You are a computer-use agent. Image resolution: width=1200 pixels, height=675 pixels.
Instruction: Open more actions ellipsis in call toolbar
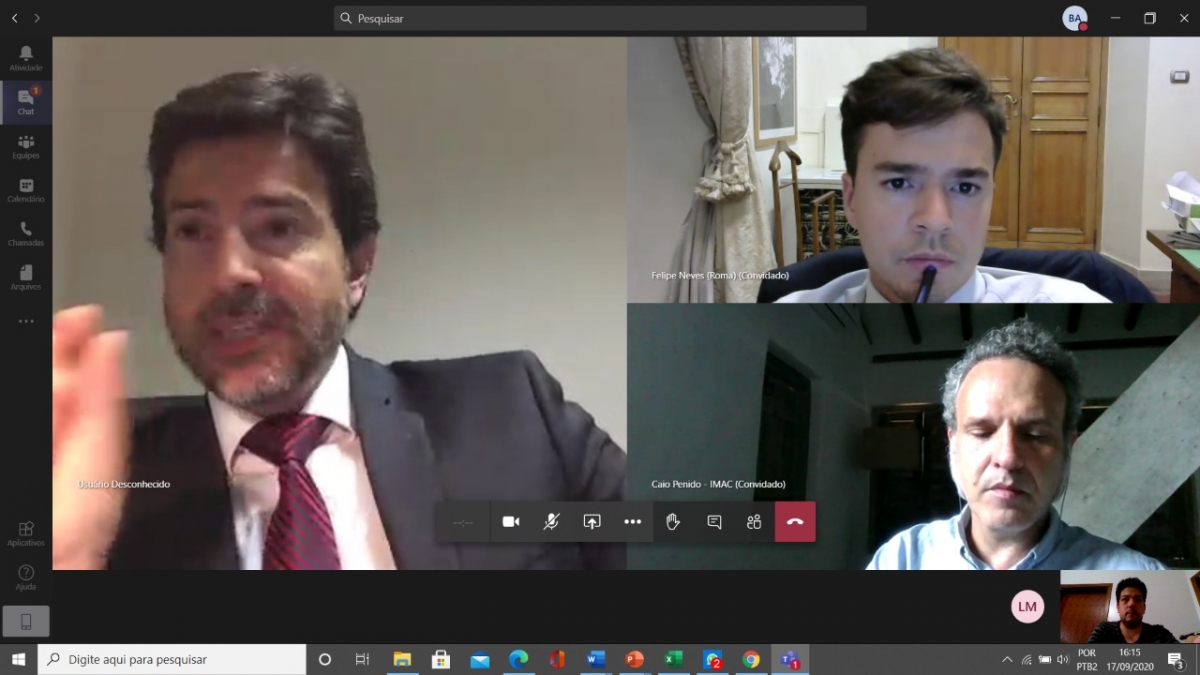[633, 522]
